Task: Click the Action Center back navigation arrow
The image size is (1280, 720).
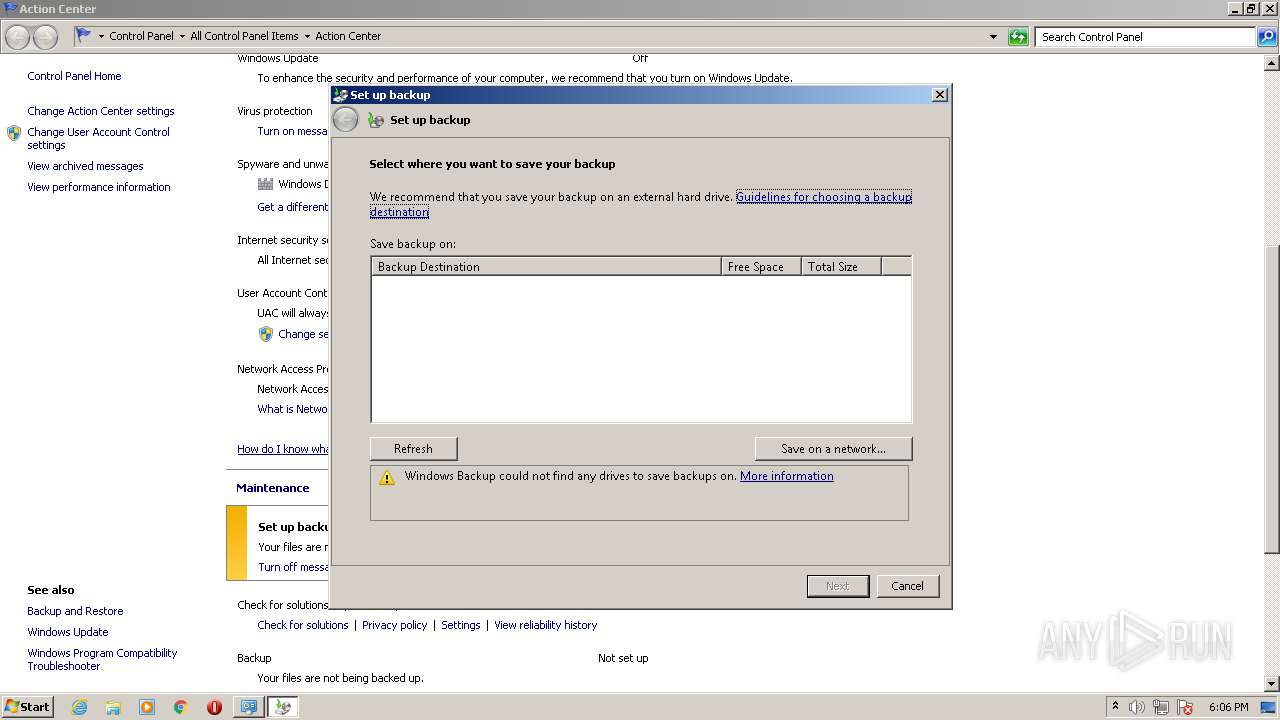Action: [18, 37]
